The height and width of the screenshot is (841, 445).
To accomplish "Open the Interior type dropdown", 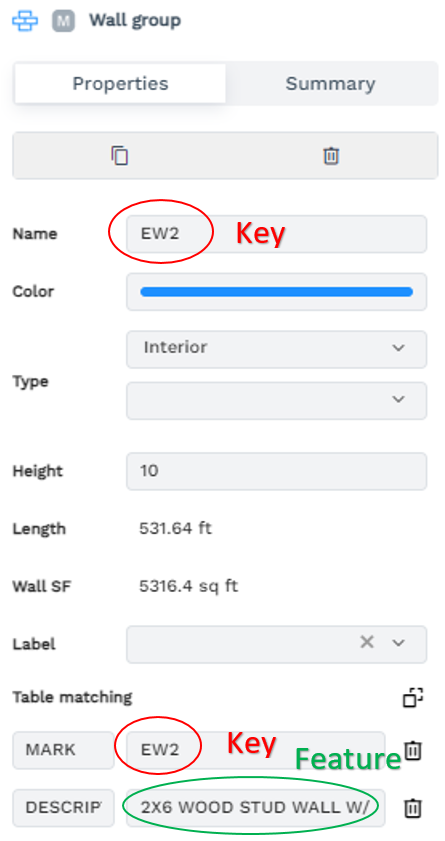I will [277, 349].
